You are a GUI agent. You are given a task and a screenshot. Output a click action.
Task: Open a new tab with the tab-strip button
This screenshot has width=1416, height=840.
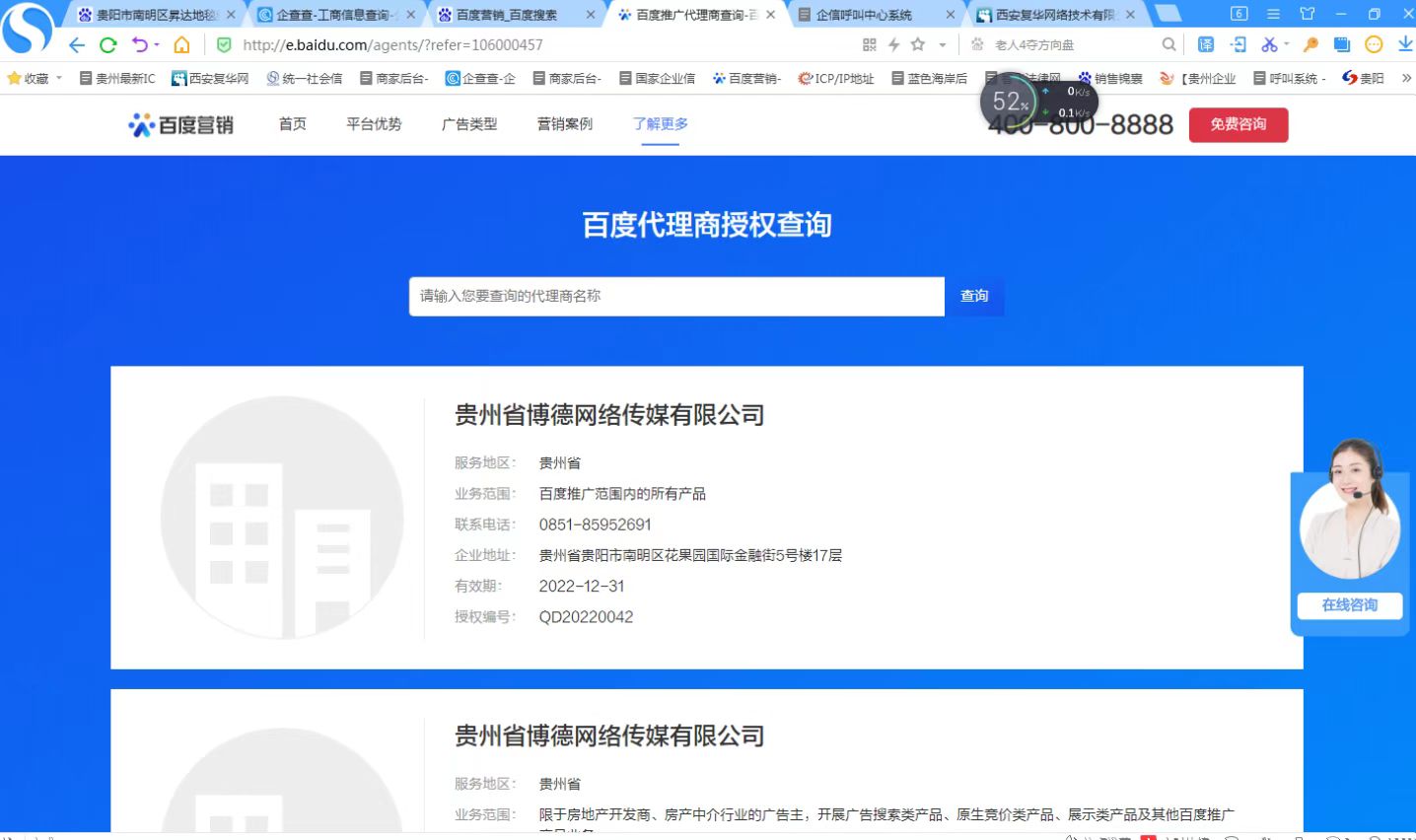point(1168,14)
